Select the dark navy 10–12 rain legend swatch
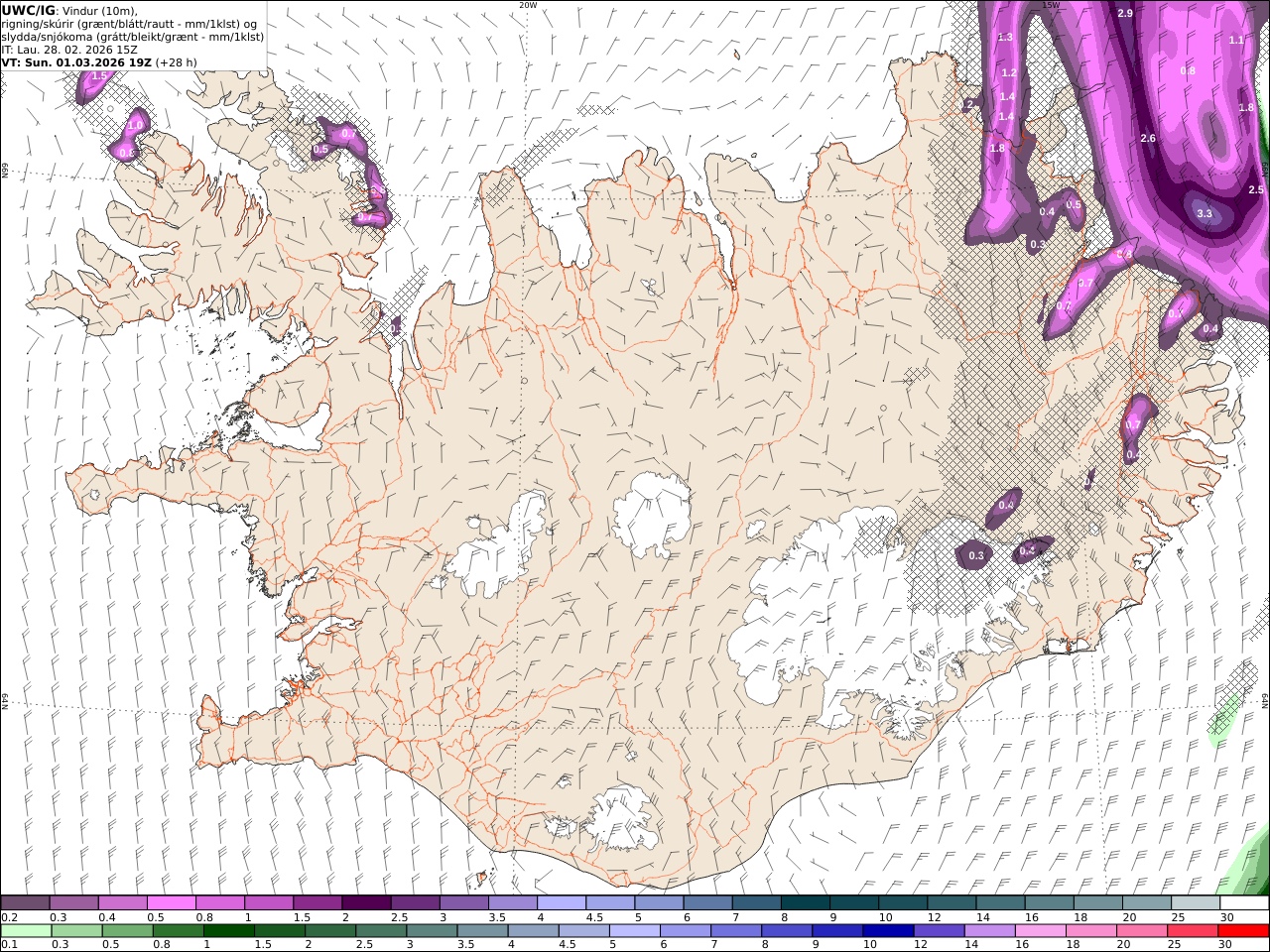1270x952 pixels. pyautogui.click(x=887, y=931)
